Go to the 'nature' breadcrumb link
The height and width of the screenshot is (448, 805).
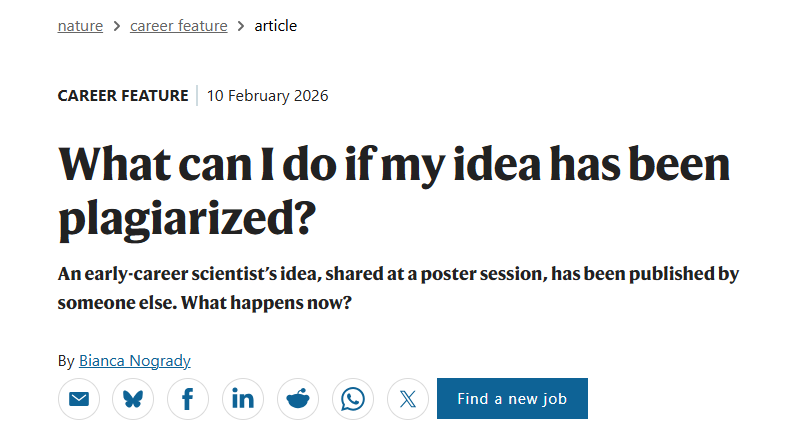click(80, 26)
